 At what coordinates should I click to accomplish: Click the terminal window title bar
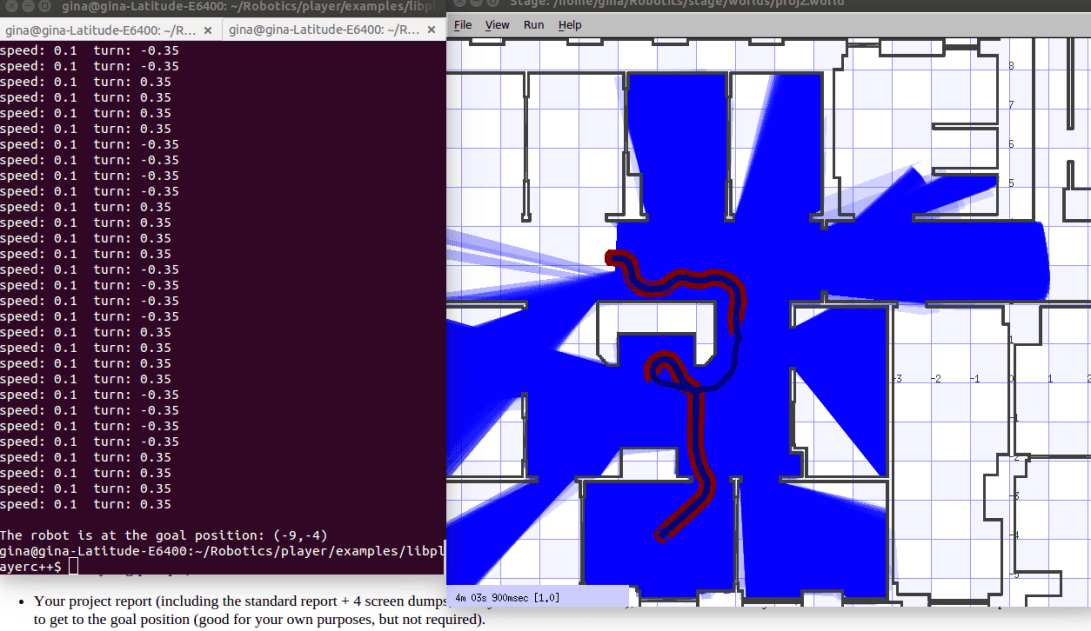(x=250, y=7)
